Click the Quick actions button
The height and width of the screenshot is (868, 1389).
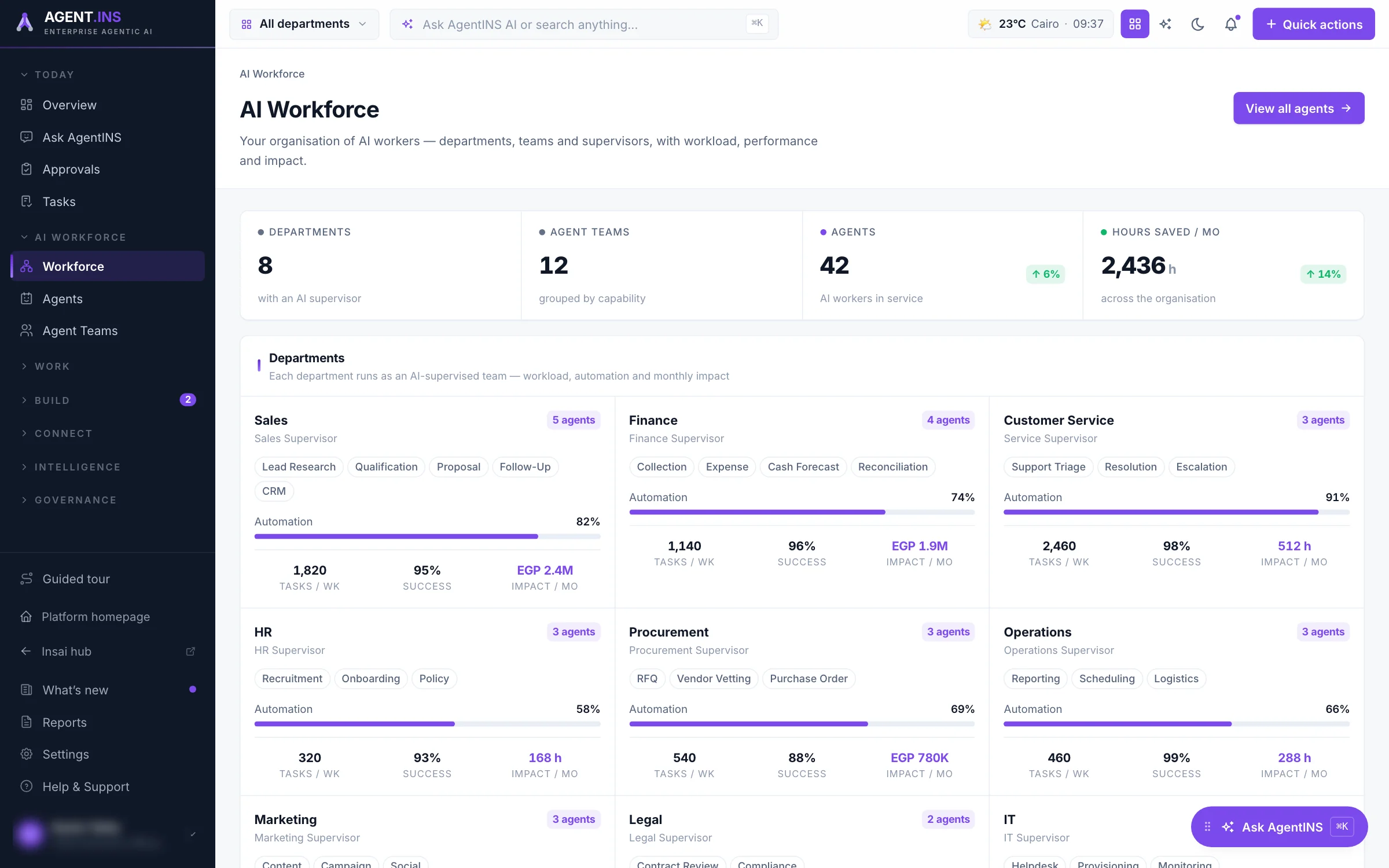tap(1314, 24)
